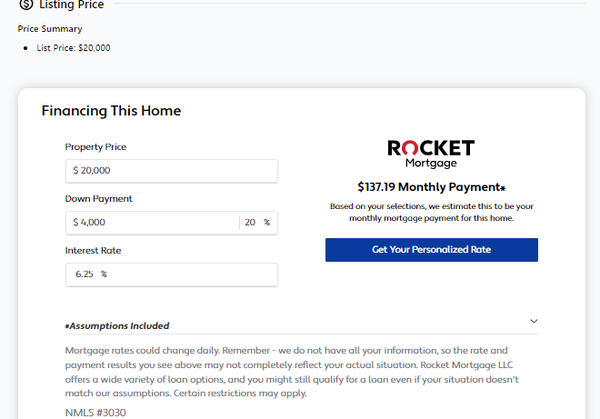600x419 pixels.
Task: Collapse the Assumptions Included chevron arrow
Action: [534, 321]
